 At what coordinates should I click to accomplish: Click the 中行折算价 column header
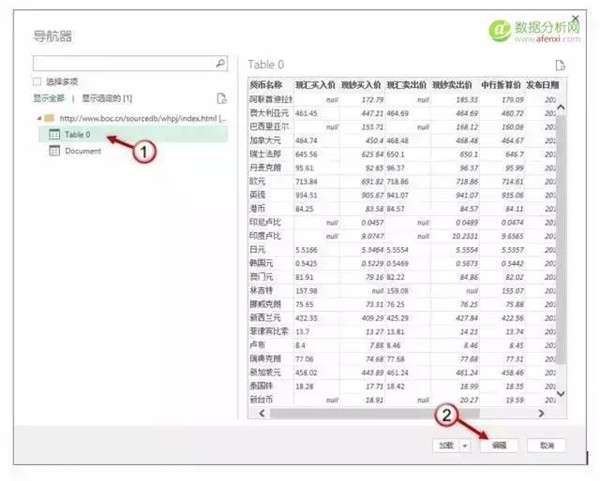click(x=501, y=85)
